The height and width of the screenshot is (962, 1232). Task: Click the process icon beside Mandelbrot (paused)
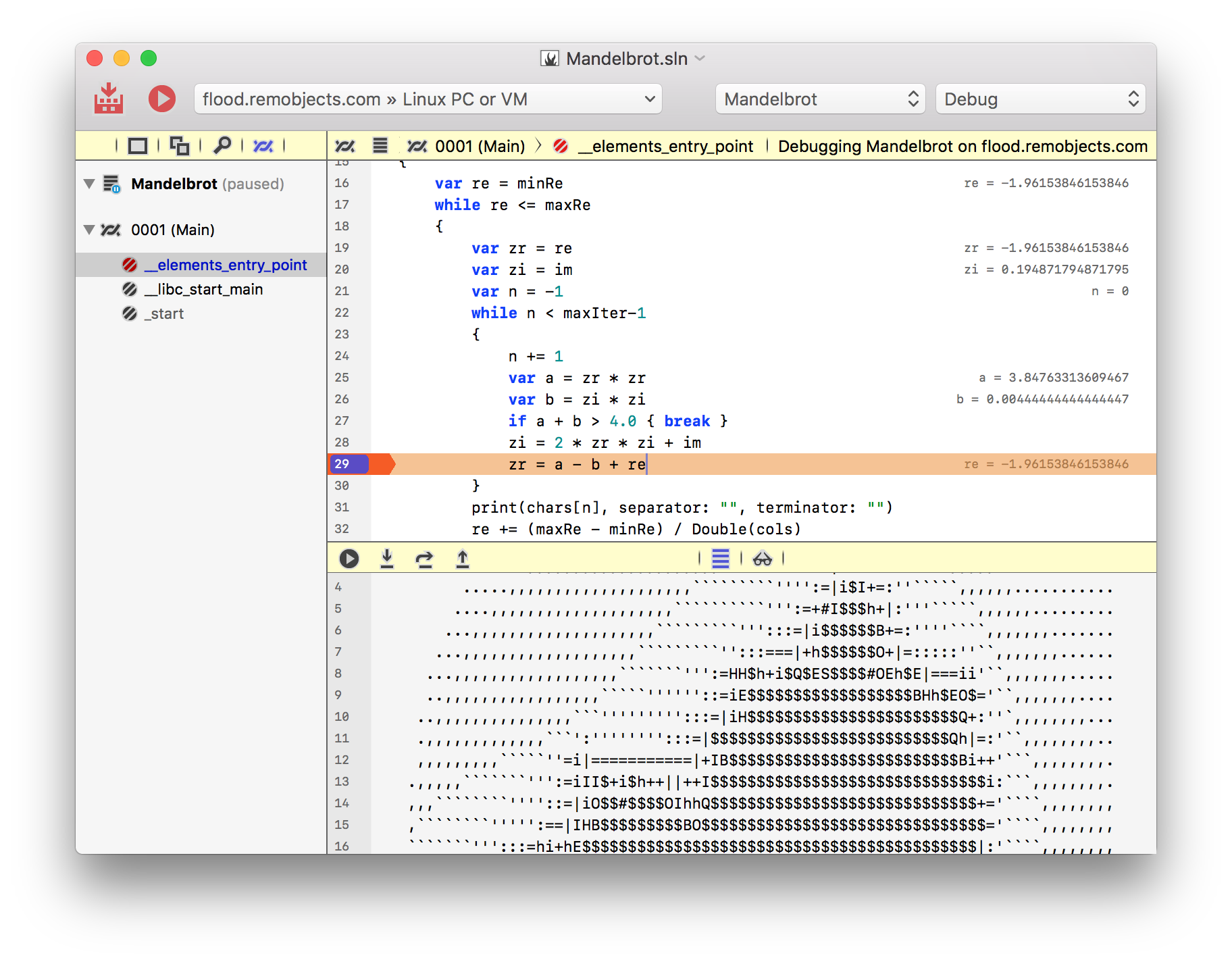point(111,184)
